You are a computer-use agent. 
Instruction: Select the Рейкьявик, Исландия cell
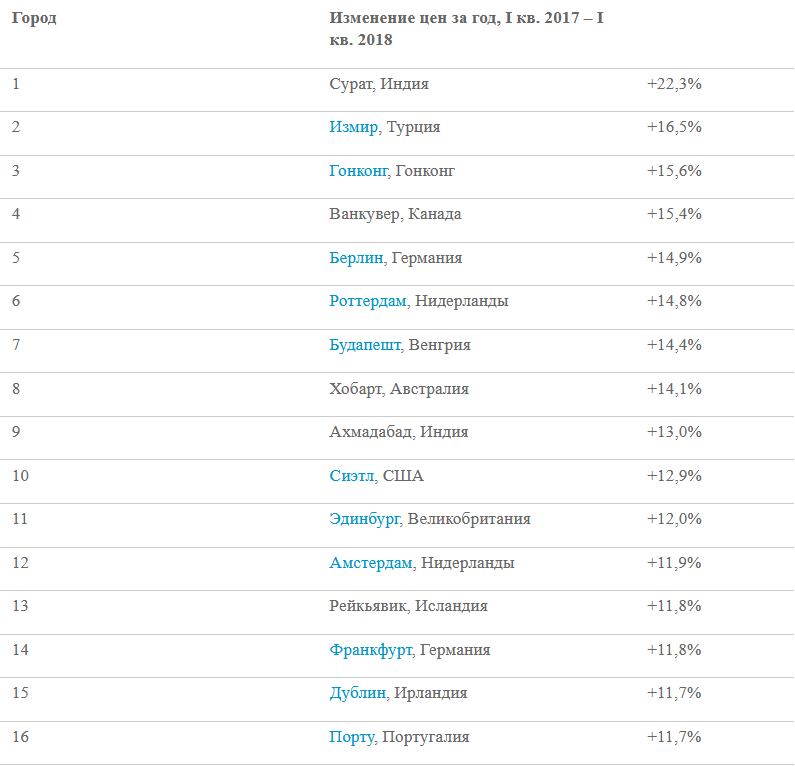[x=408, y=606]
